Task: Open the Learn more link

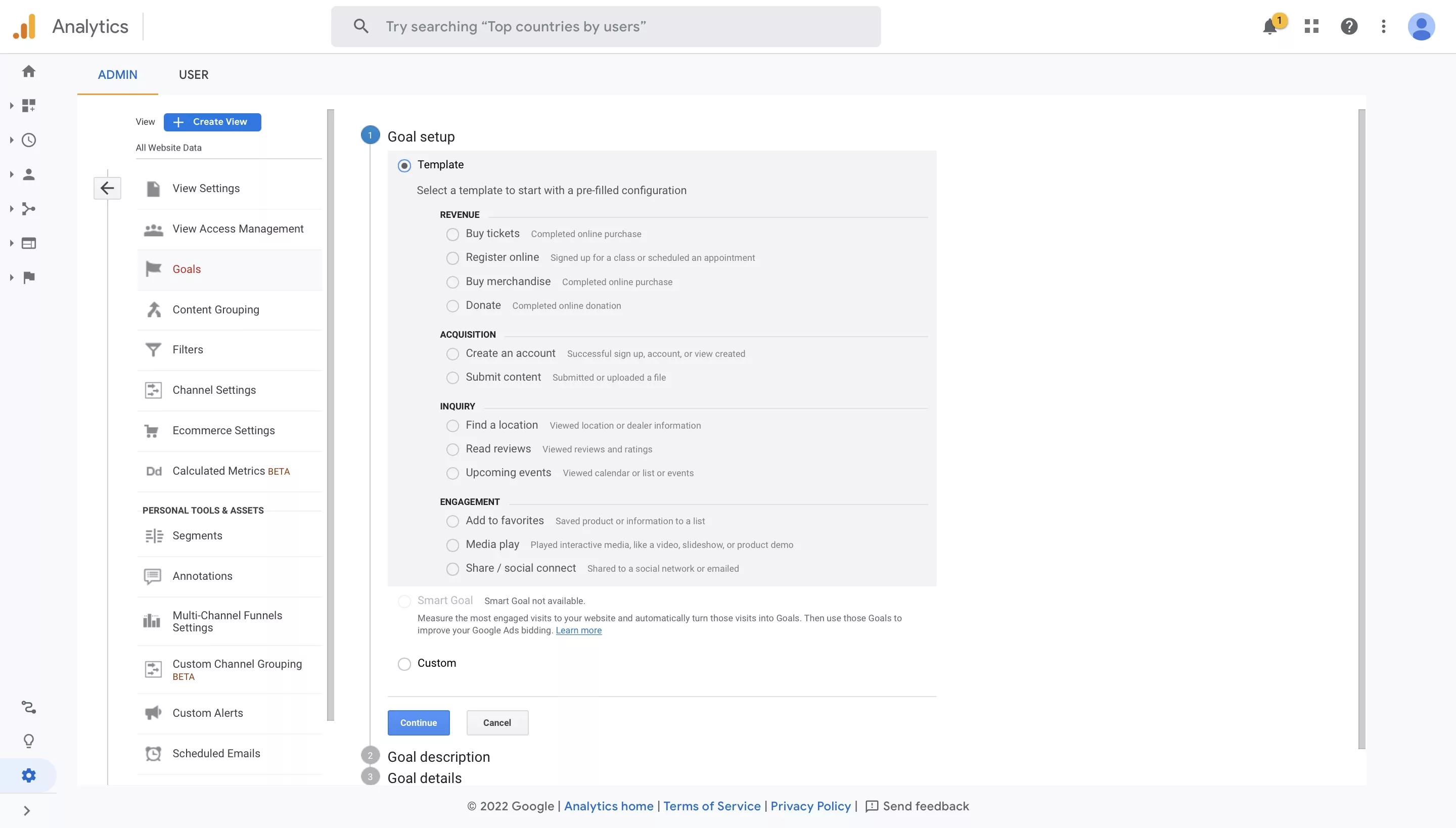Action: [x=578, y=630]
